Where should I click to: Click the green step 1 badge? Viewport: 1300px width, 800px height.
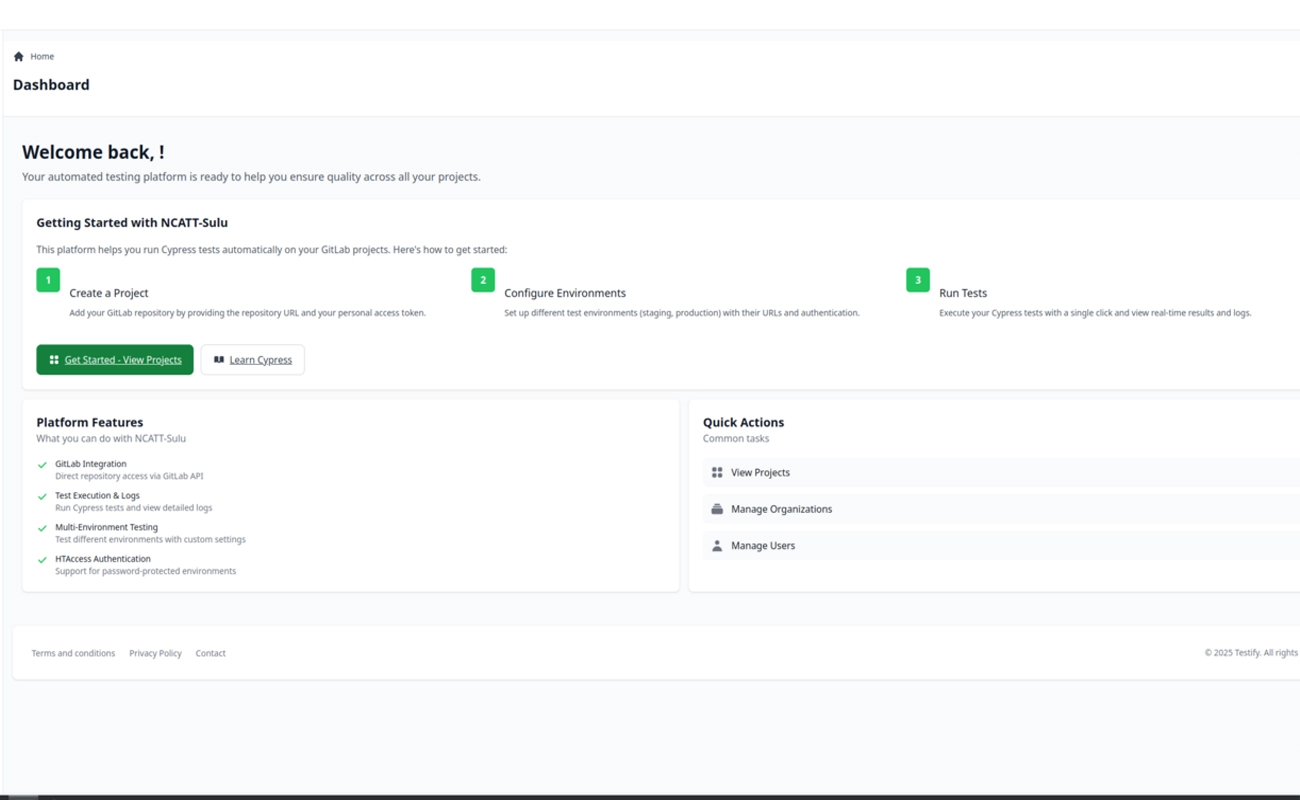tap(48, 280)
